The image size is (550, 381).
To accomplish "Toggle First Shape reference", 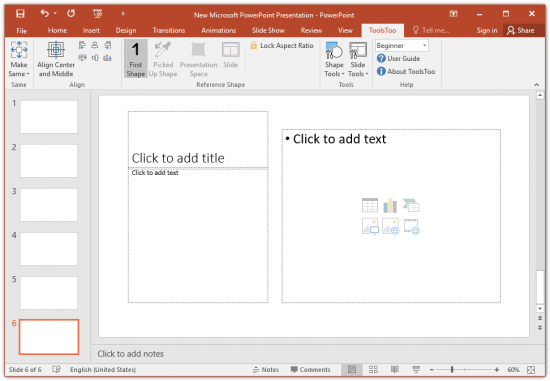I will 136,59.
